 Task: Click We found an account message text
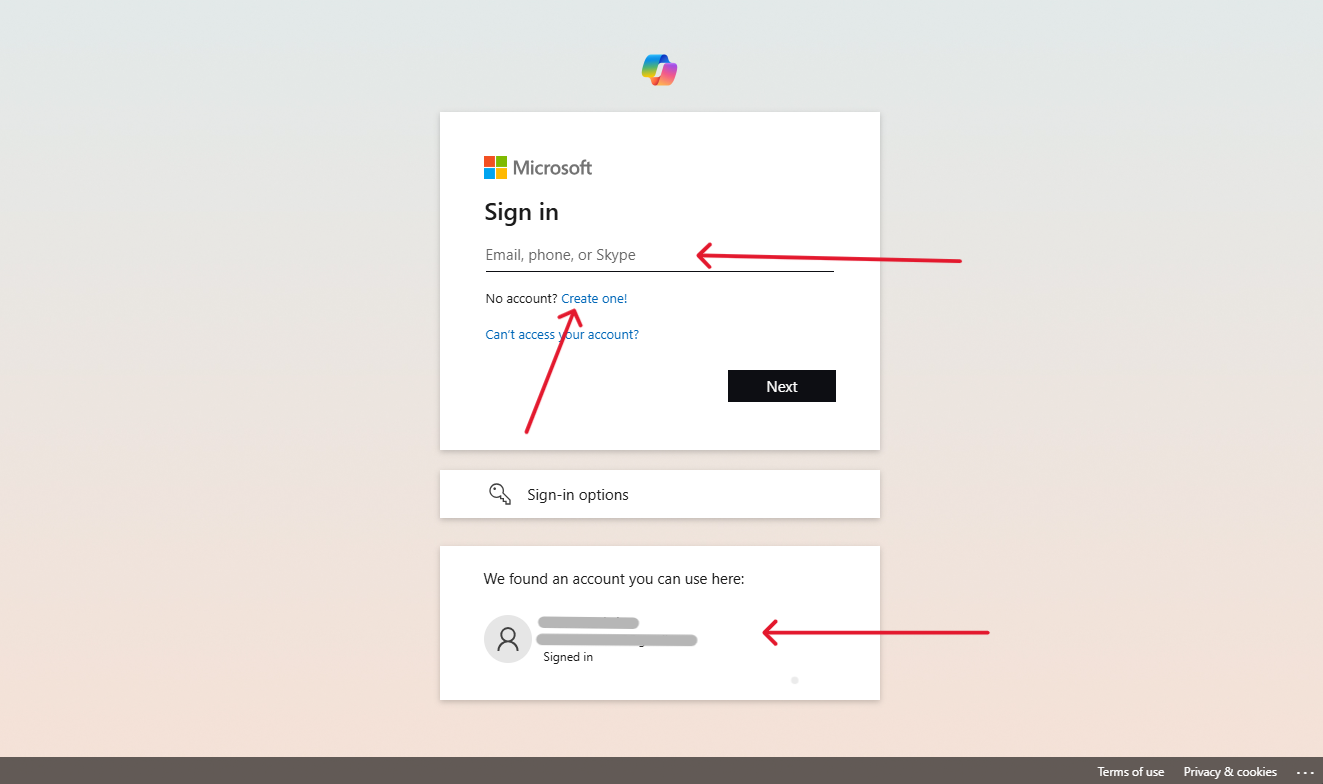pos(614,579)
